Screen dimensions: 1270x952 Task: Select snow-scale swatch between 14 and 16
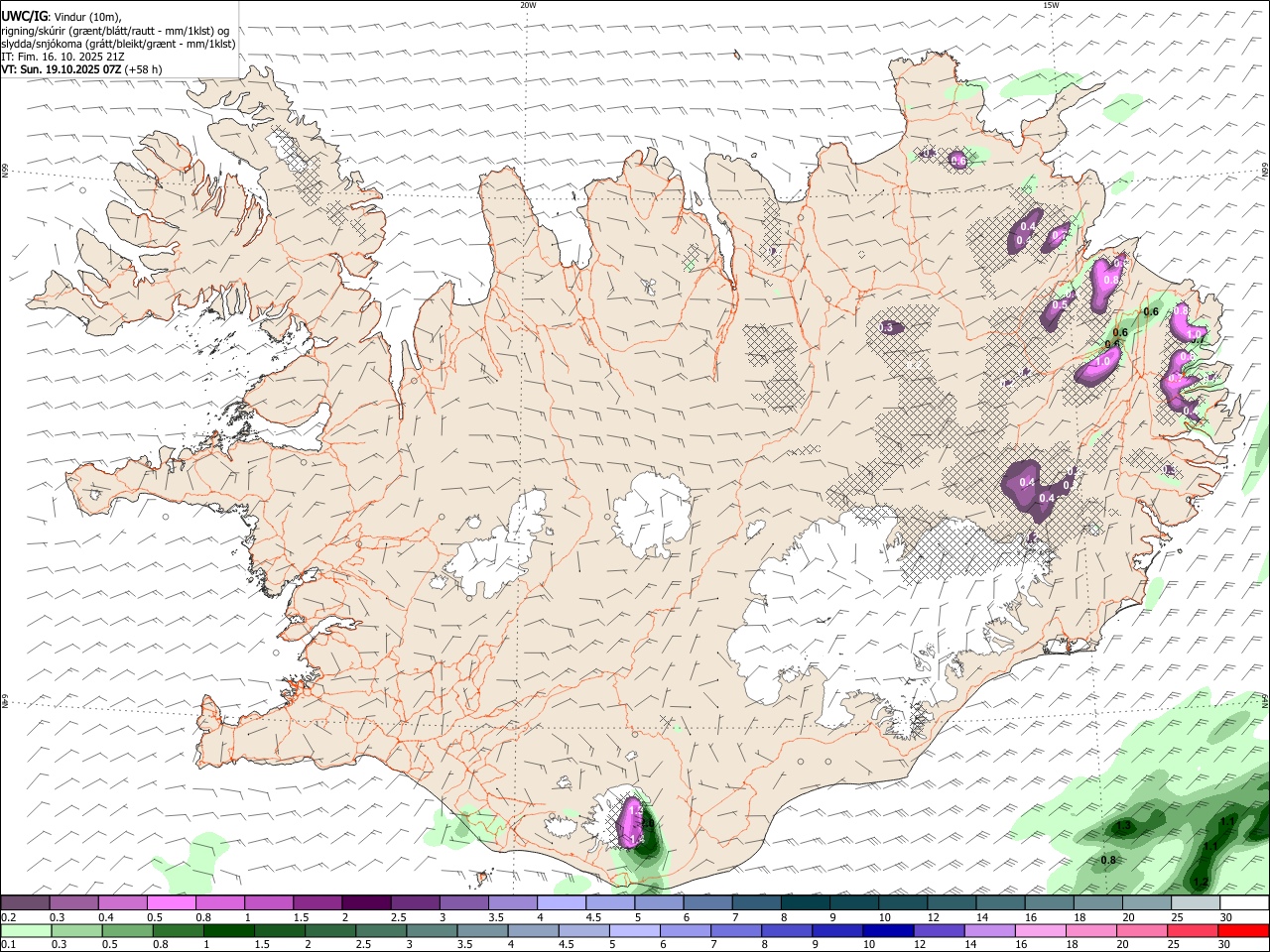pos(1001,903)
